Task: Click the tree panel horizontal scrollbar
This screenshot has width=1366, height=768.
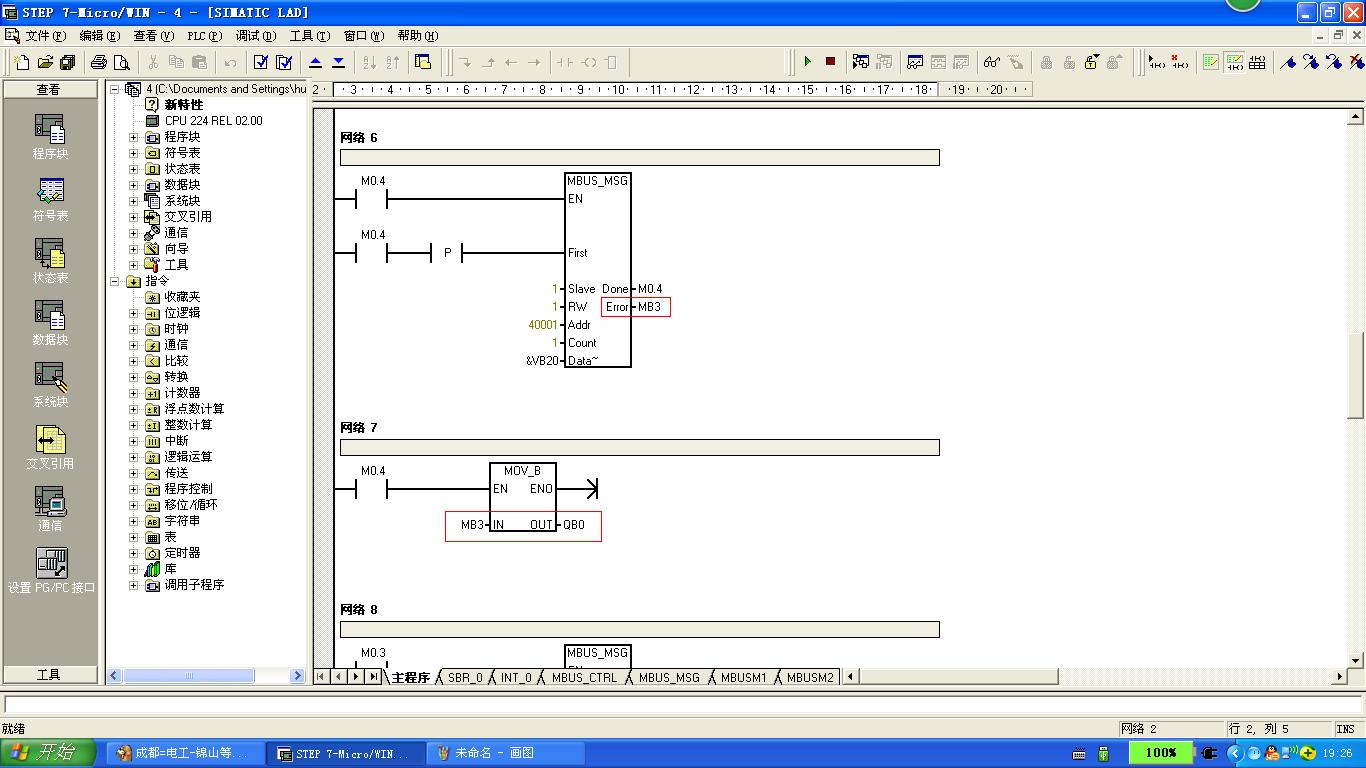Action: [205, 676]
